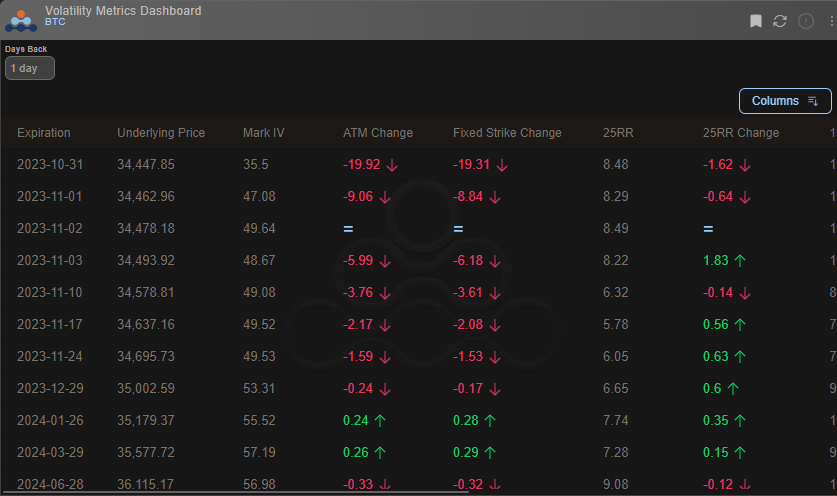Image resolution: width=837 pixels, height=496 pixels.
Task: Open the info alert circle icon
Action: click(x=806, y=21)
